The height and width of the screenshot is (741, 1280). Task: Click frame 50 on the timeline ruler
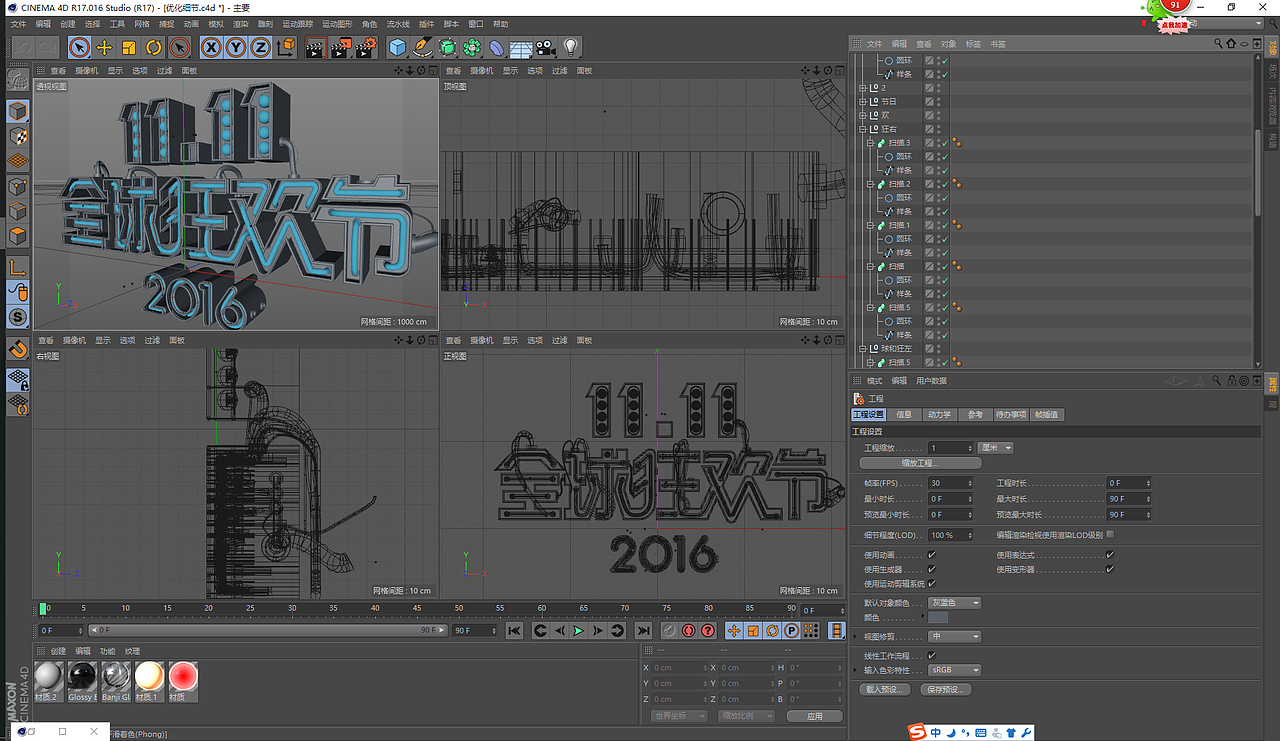[x=459, y=608]
